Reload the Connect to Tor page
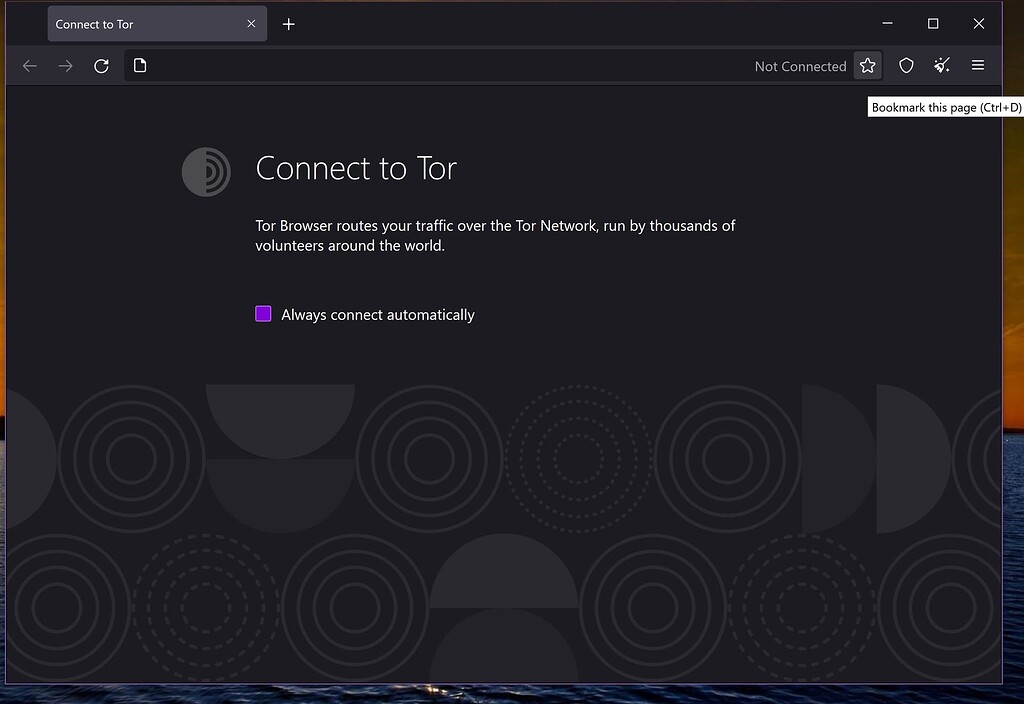 [101, 65]
